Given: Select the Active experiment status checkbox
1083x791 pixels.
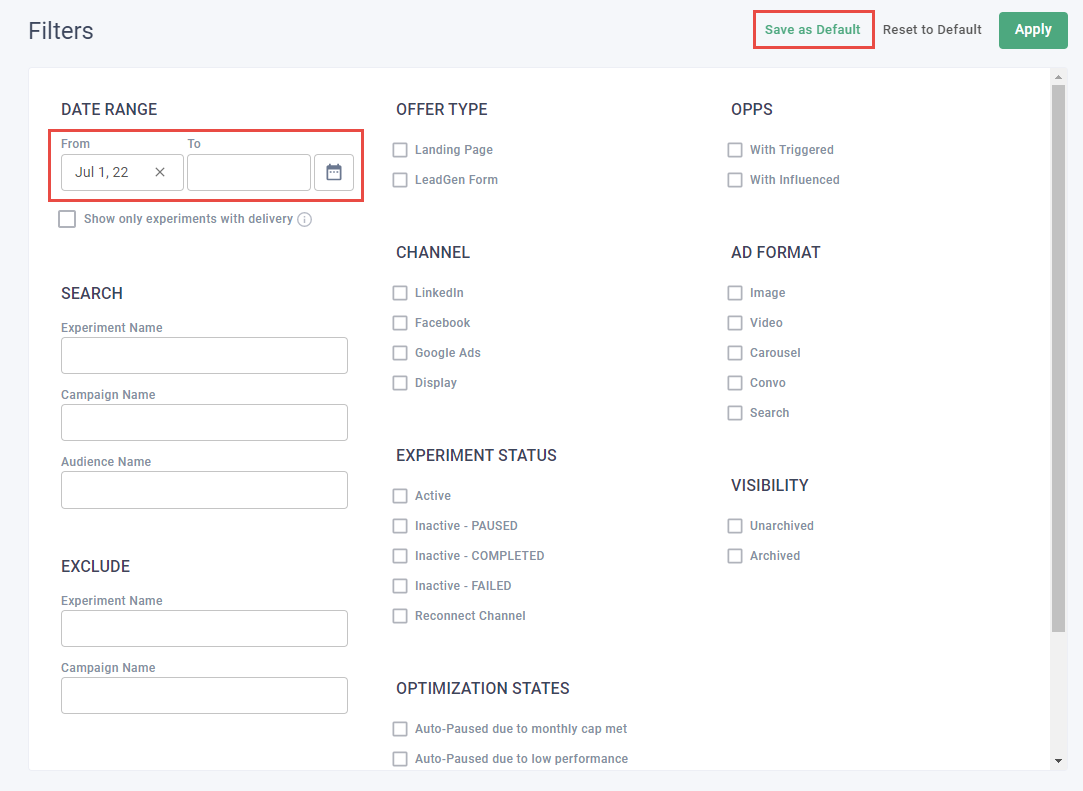Looking at the screenshot, I should tap(400, 496).
